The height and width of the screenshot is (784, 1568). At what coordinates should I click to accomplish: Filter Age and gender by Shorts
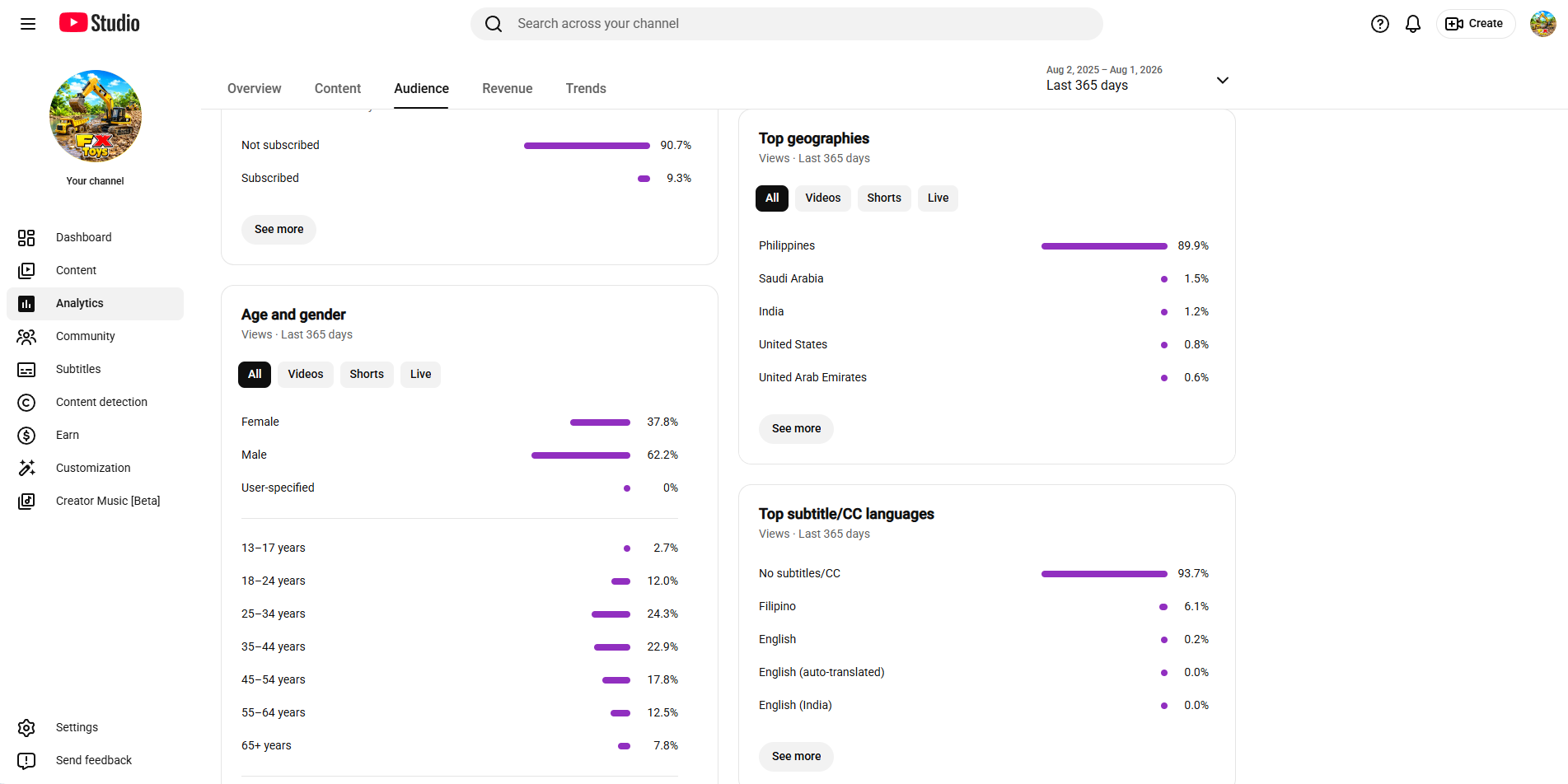[x=367, y=375]
